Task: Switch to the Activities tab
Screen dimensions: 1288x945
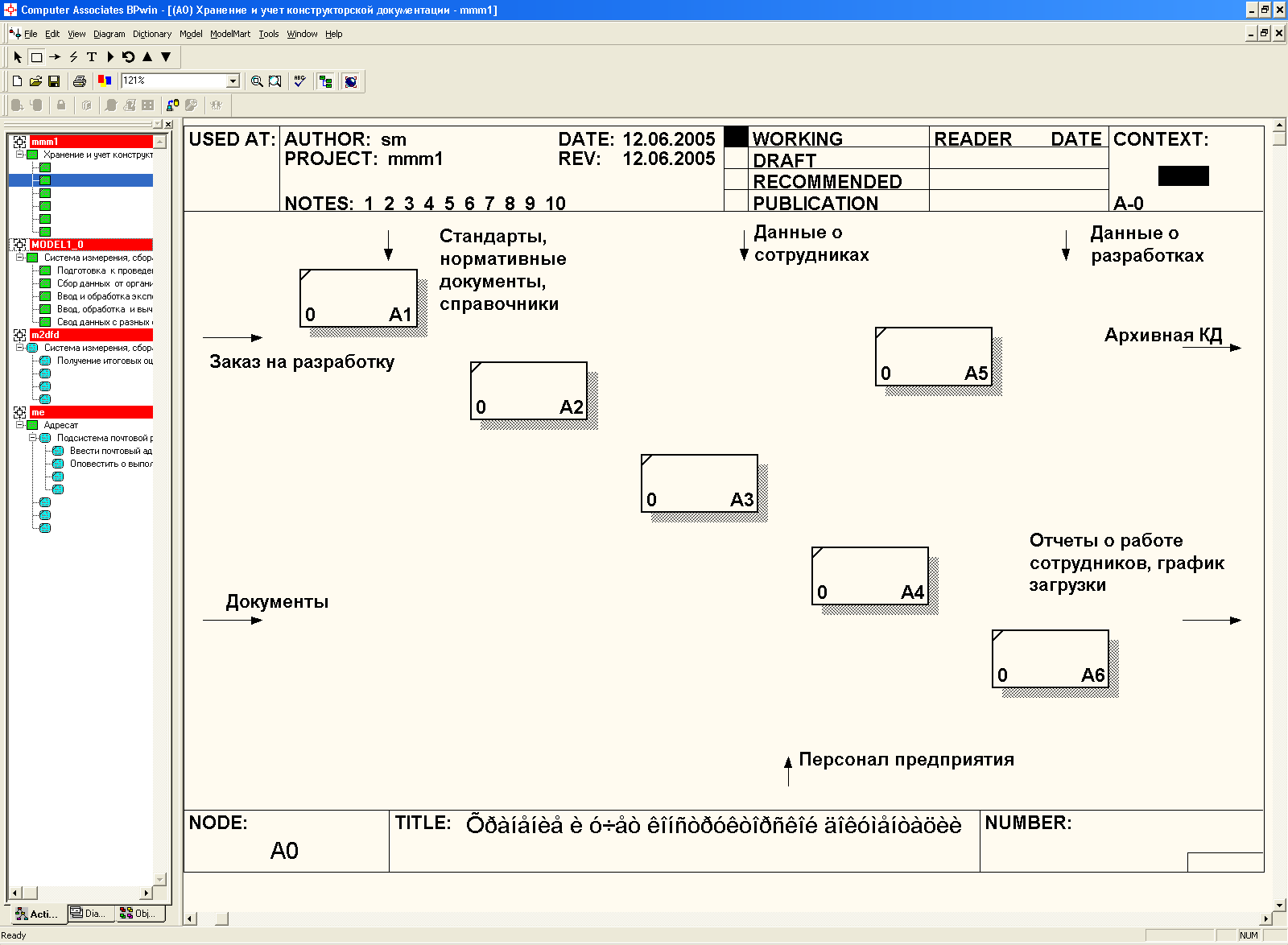Action: tap(37, 914)
